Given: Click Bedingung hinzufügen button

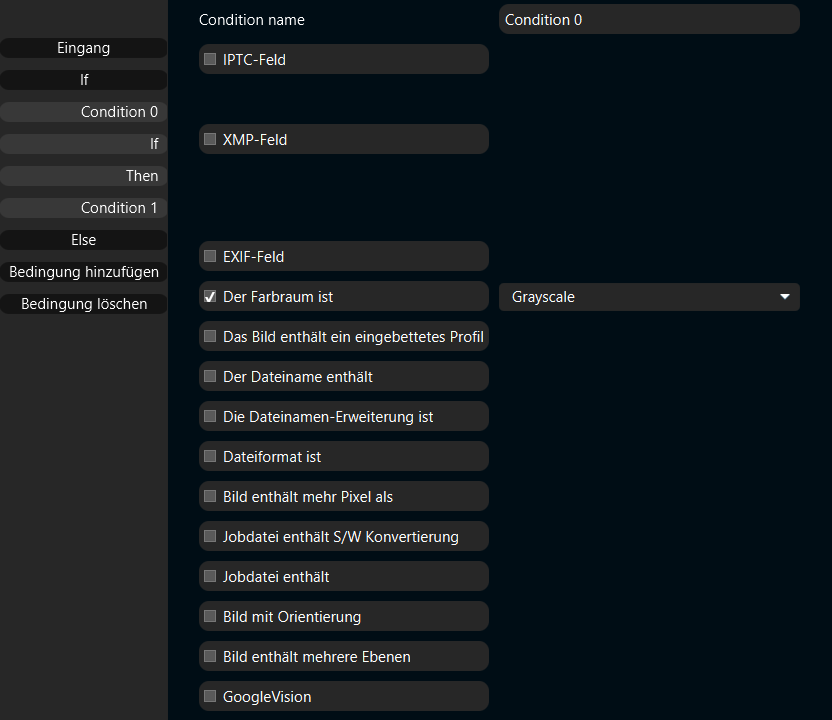Looking at the screenshot, I should click(84, 272).
